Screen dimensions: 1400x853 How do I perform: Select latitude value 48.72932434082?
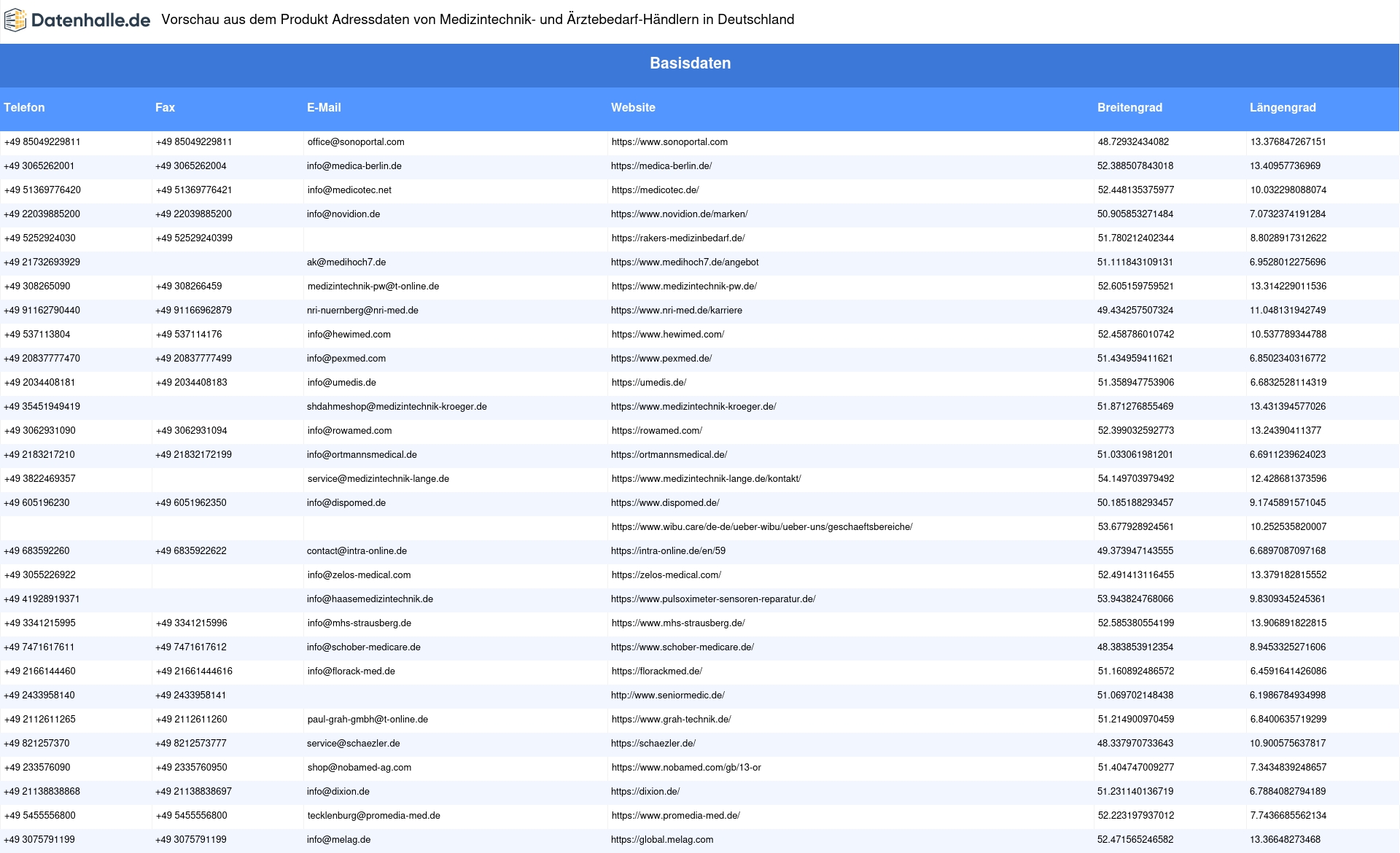(1133, 142)
